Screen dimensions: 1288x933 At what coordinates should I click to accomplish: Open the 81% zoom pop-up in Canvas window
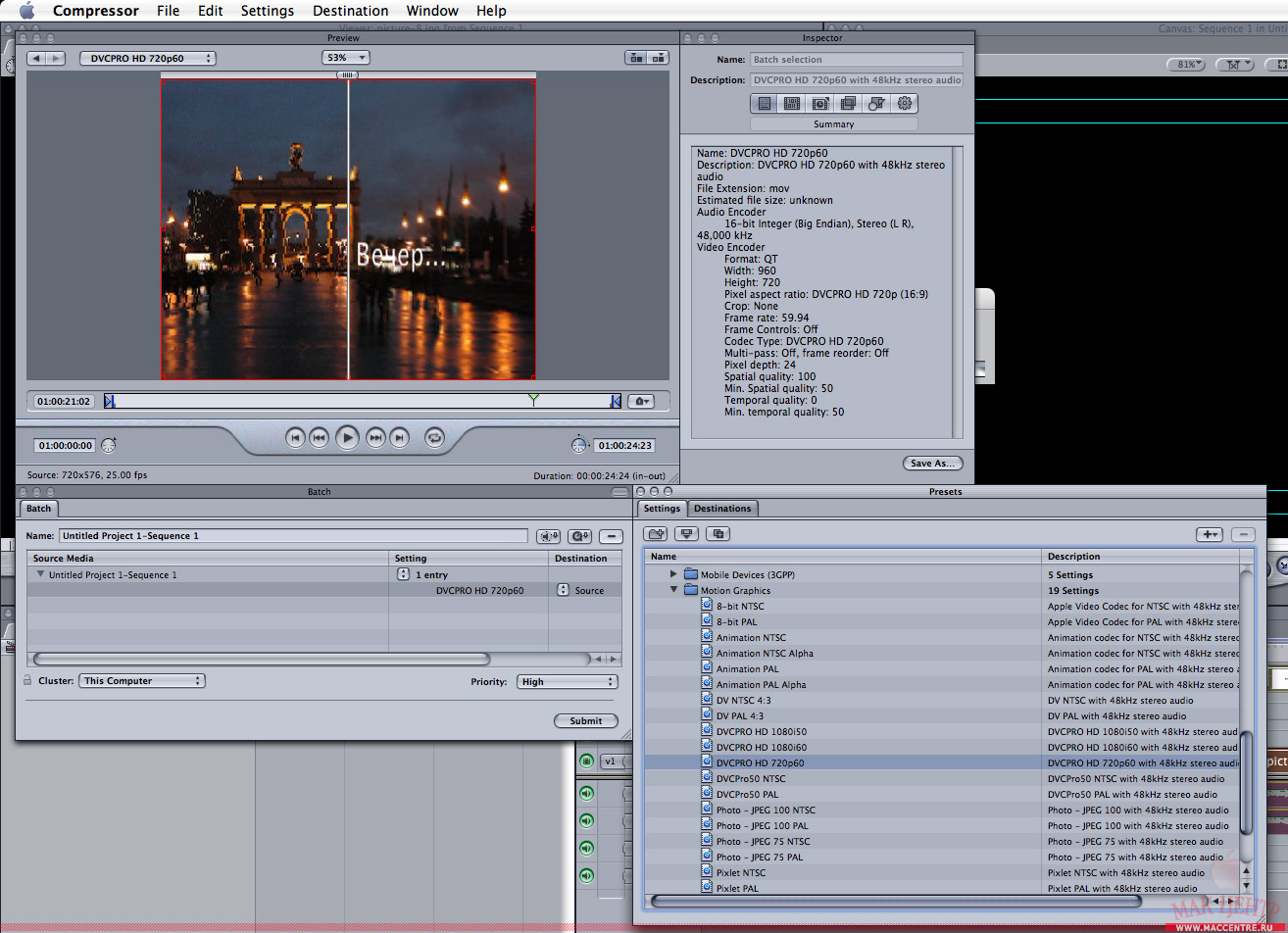click(x=1185, y=65)
